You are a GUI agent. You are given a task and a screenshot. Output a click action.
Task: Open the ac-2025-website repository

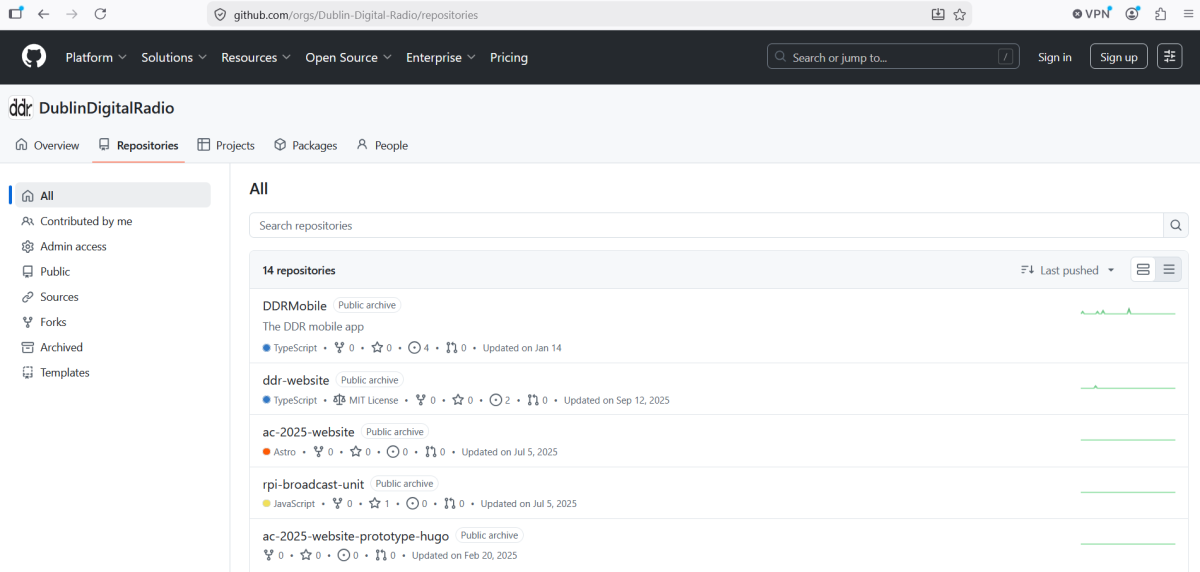[x=308, y=432]
